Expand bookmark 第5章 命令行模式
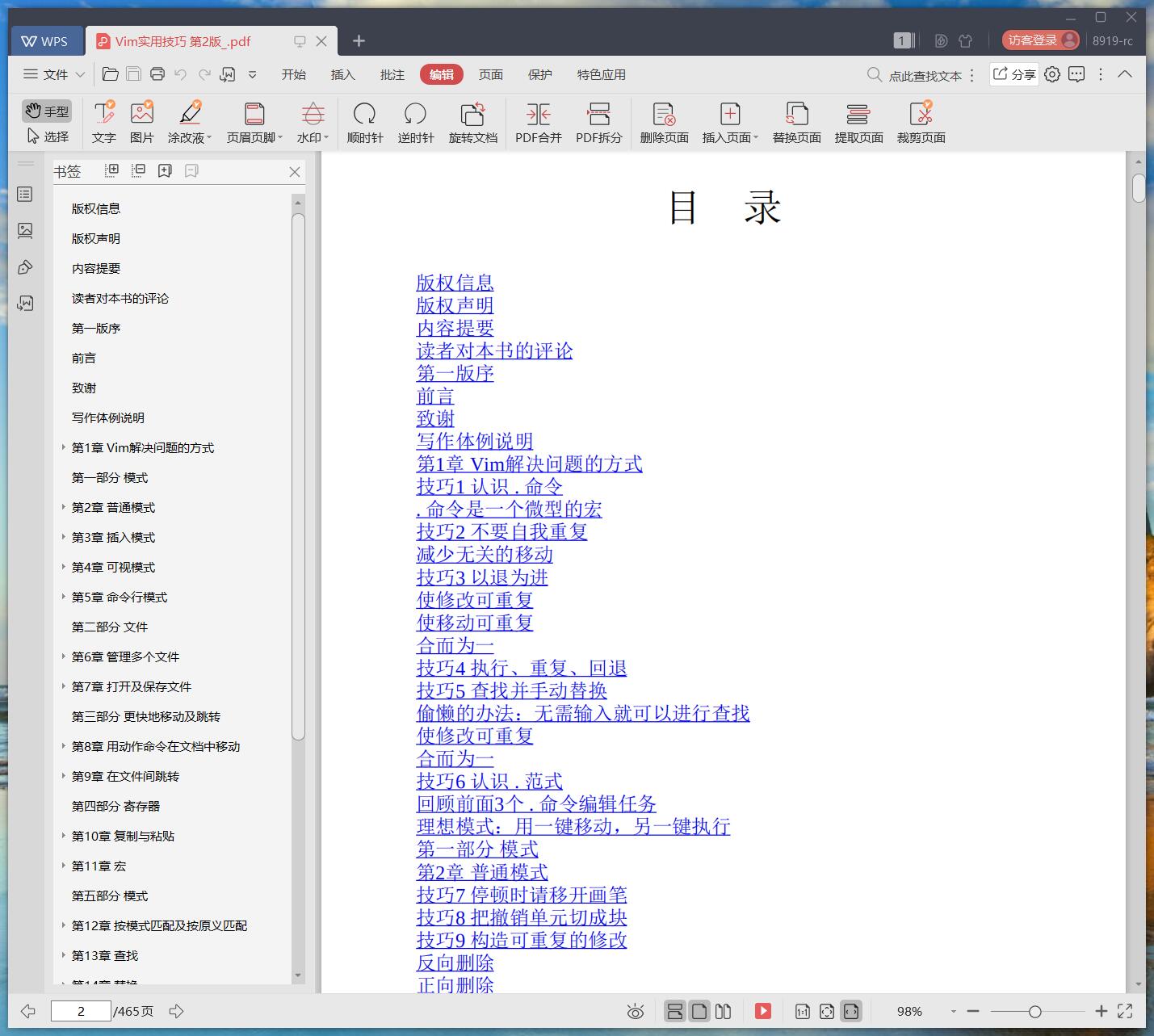The image size is (1154, 1036). [x=64, y=596]
